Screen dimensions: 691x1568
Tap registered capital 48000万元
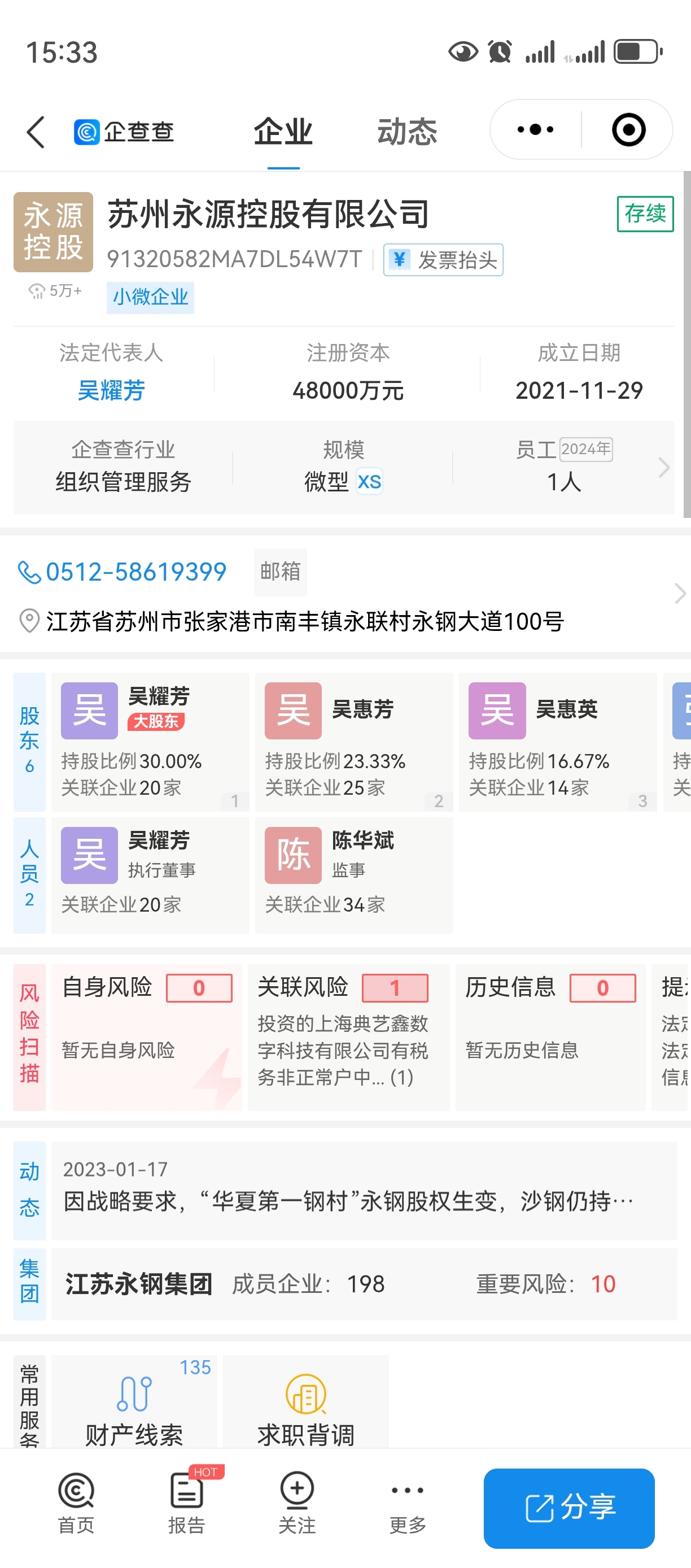pos(348,390)
